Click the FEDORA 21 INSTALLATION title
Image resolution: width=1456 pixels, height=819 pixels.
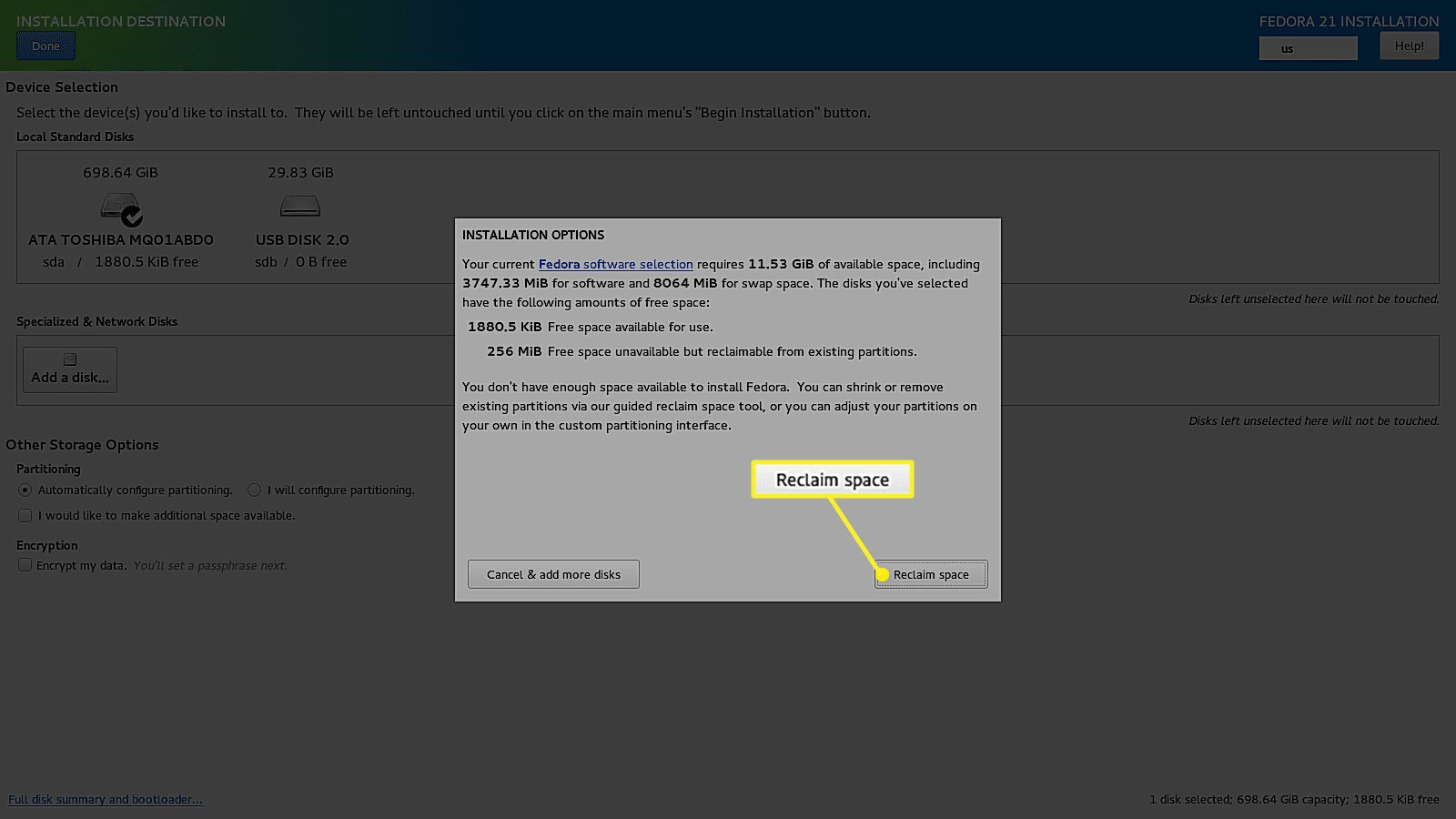click(x=1350, y=21)
